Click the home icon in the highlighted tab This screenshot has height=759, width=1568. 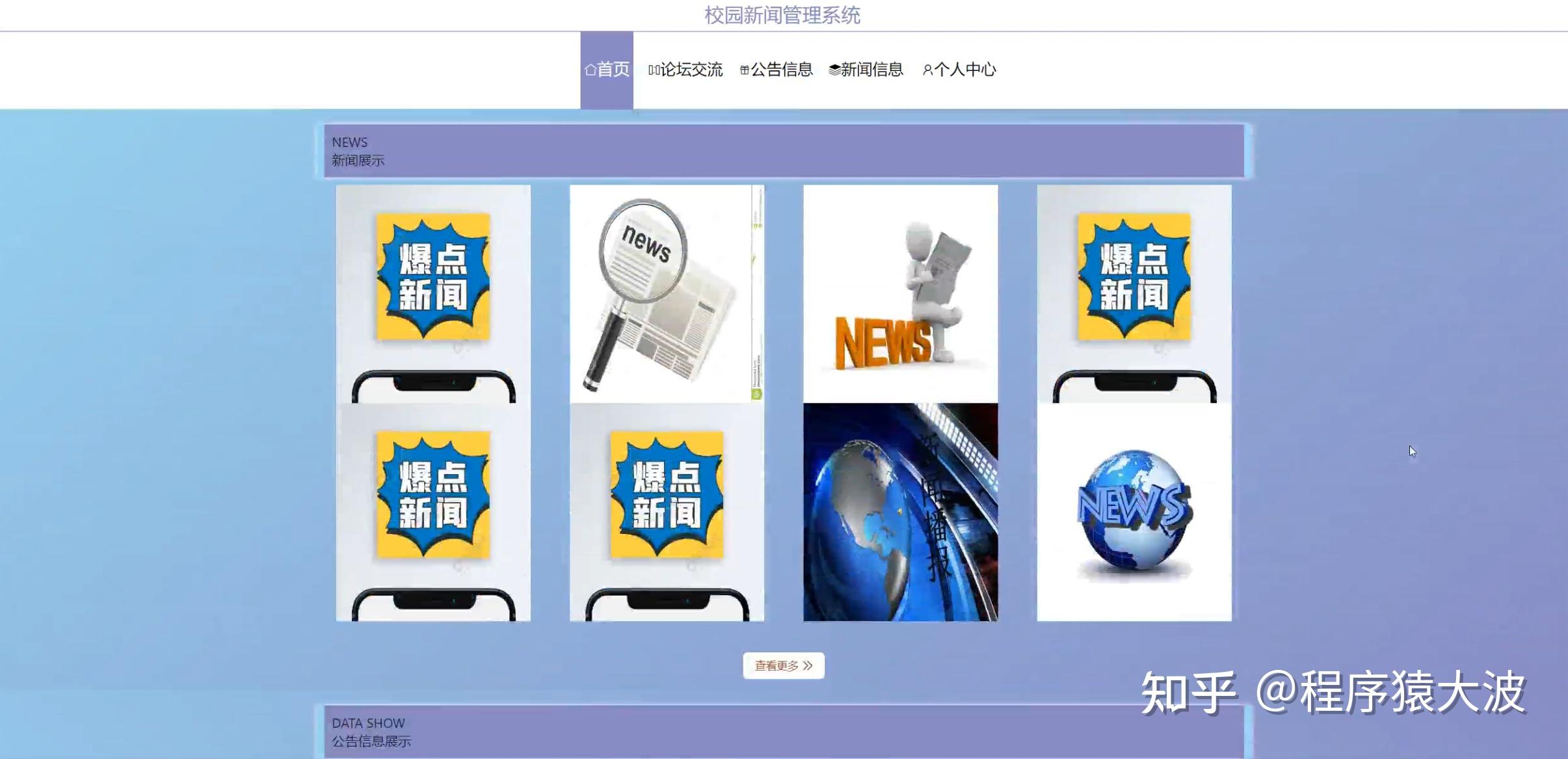pyautogui.click(x=592, y=69)
